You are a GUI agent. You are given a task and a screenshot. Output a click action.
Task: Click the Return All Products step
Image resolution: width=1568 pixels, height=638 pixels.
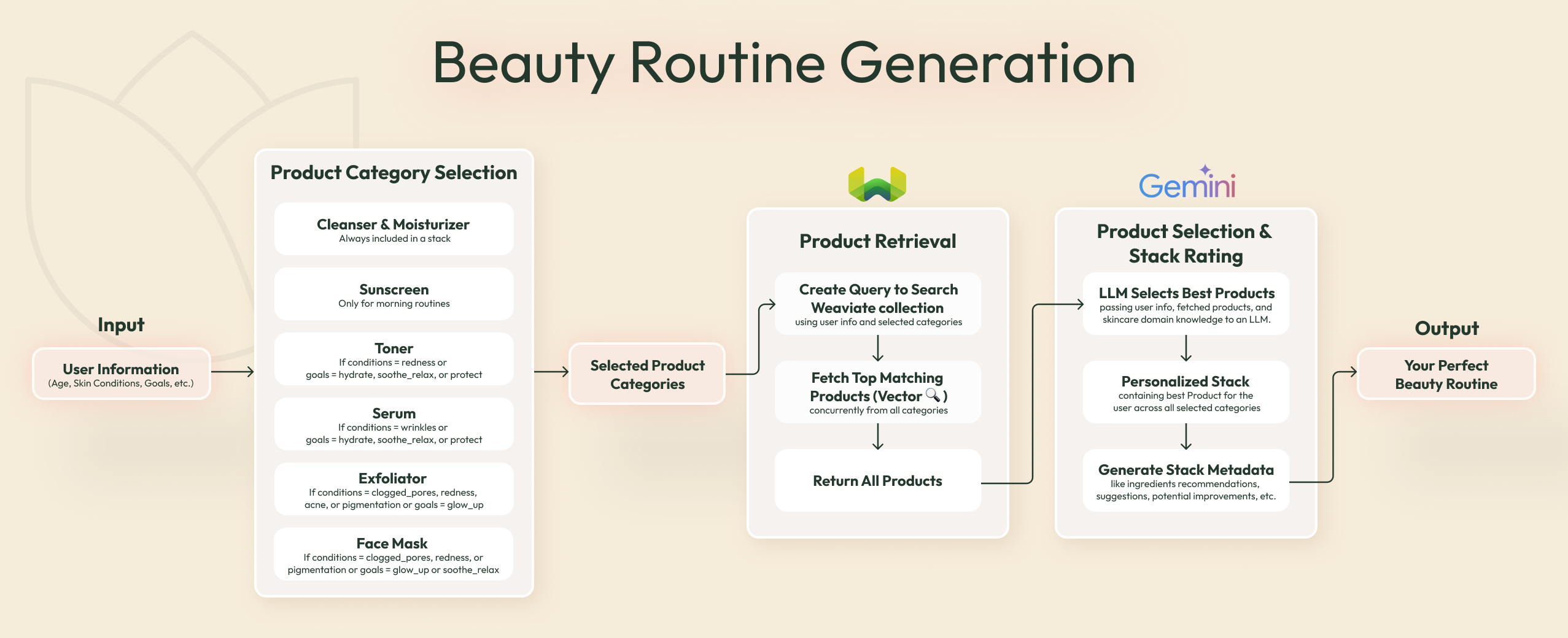[878, 480]
